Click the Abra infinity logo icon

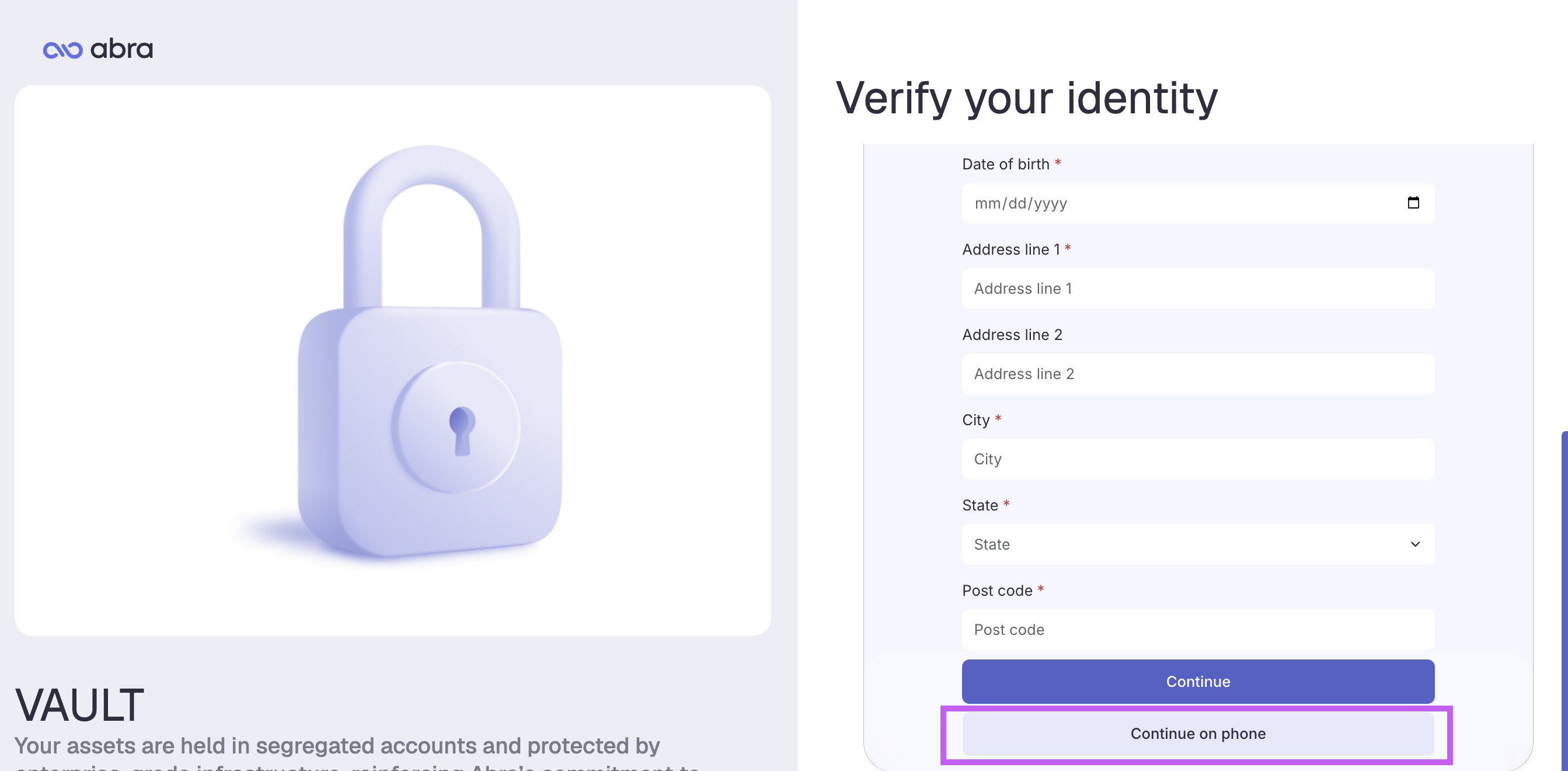click(x=62, y=50)
